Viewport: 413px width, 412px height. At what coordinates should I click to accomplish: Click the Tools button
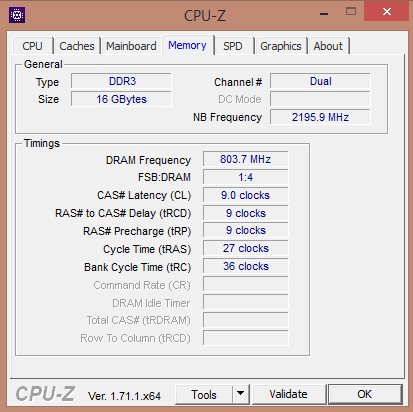click(x=204, y=394)
